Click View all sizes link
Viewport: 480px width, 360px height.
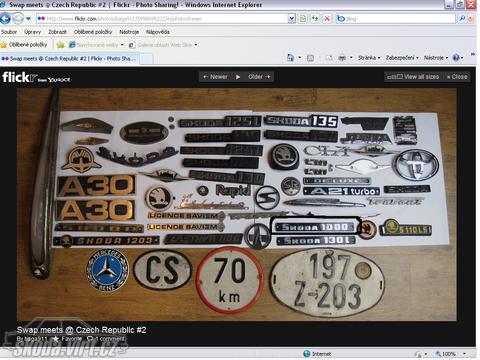413,77
